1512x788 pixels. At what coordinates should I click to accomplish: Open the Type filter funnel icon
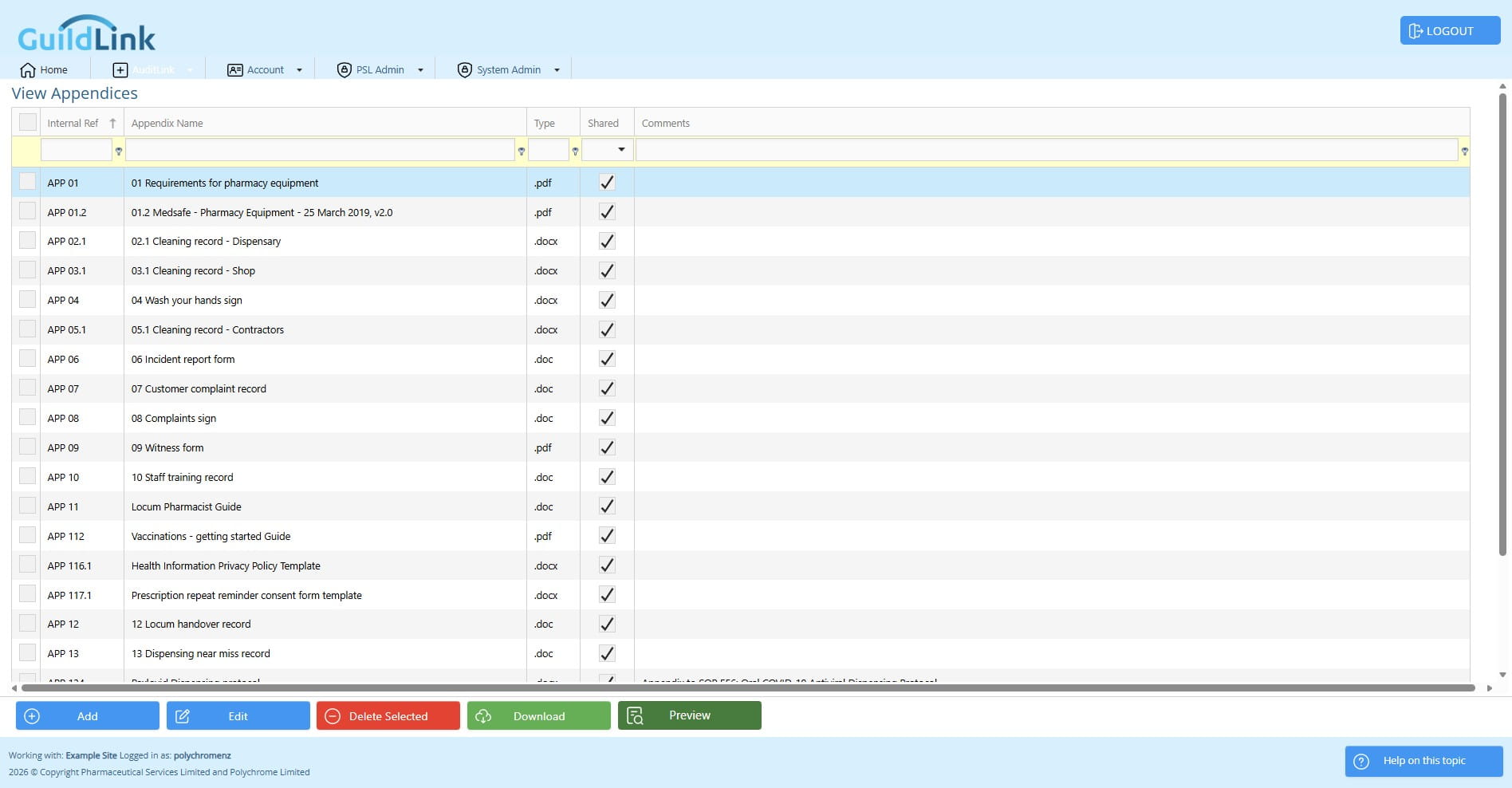pyautogui.click(x=575, y=151)
